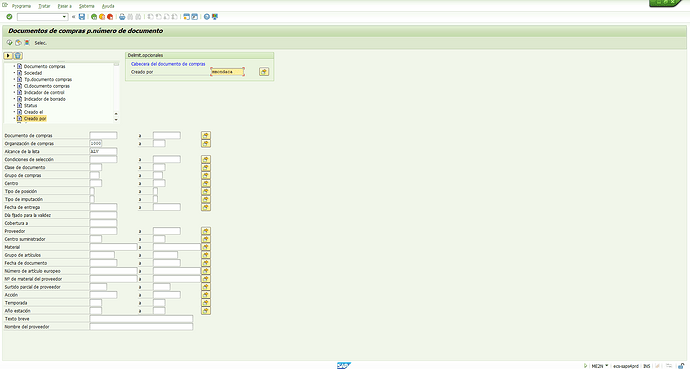The image size is (690, 369).
Task: Click Cabecera del documento de compras link
Action: pos(168,64)
